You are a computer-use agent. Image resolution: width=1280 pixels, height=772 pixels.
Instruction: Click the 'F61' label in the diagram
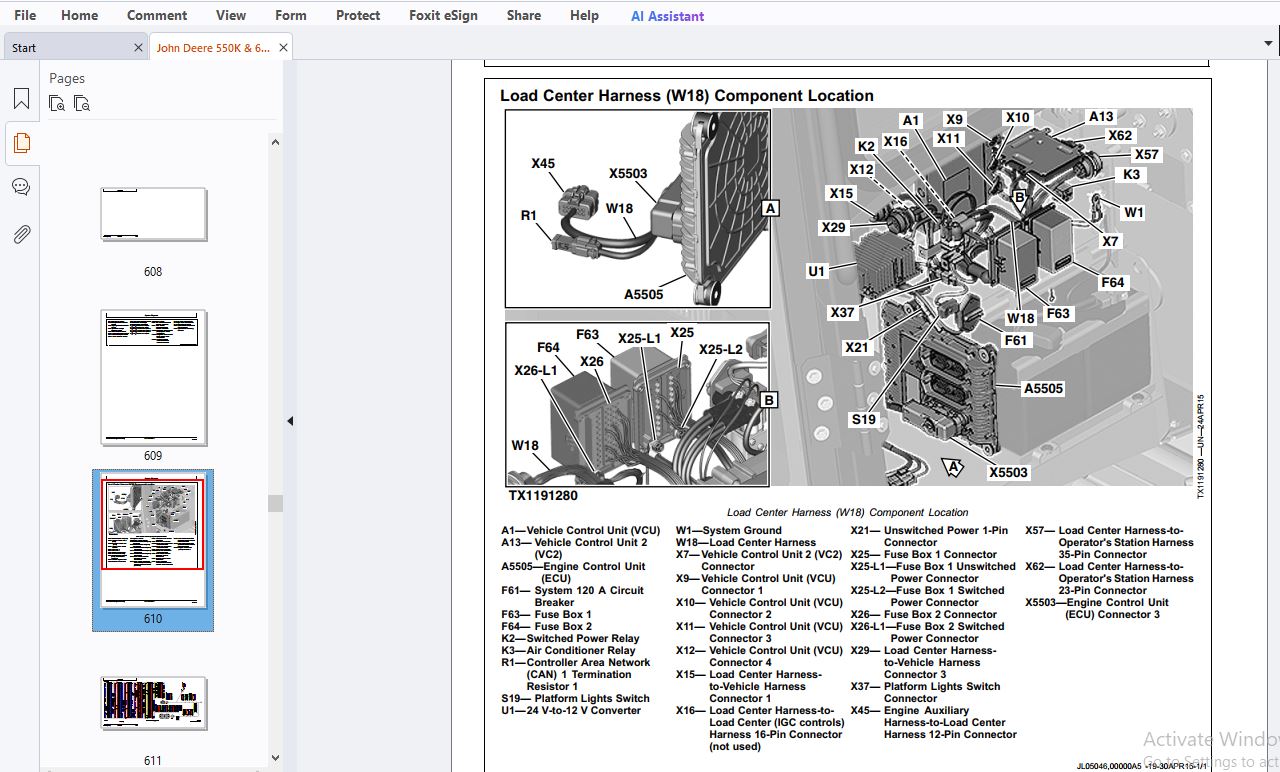[1016, 340]
